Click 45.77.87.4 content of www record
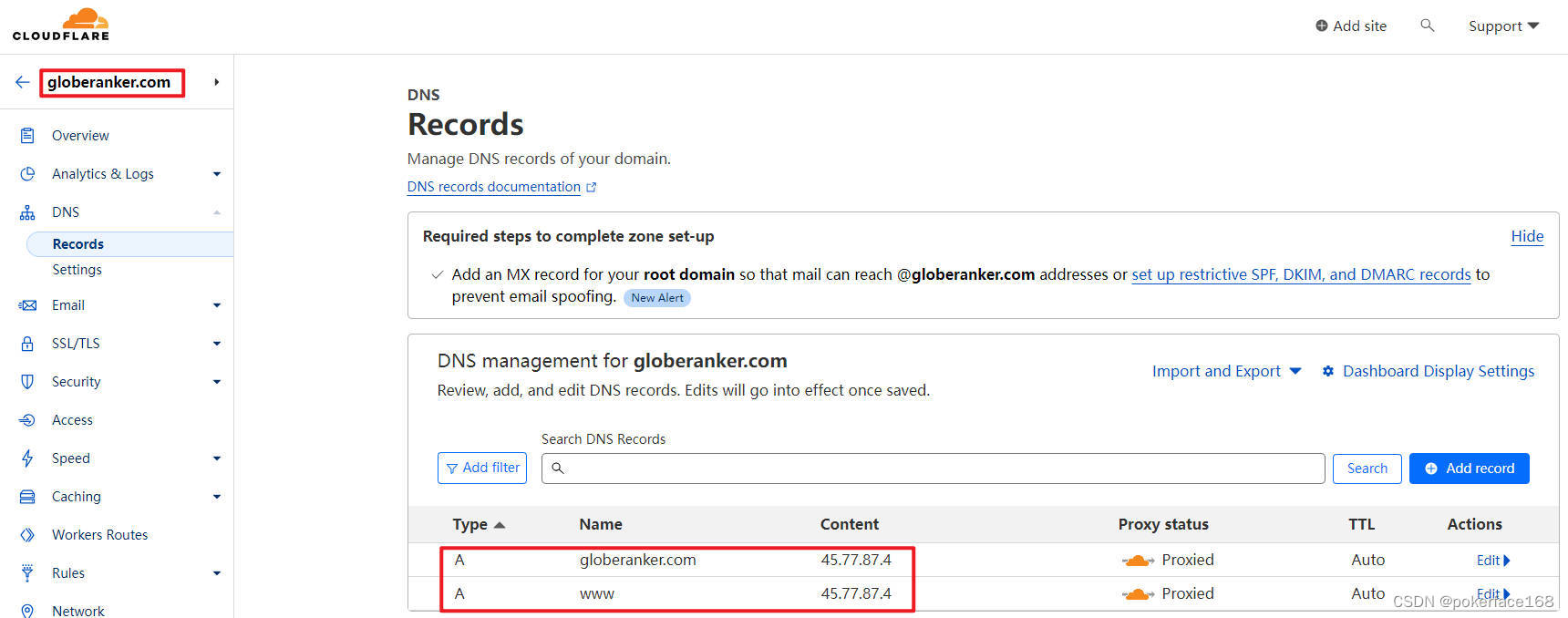 point(856,593)
